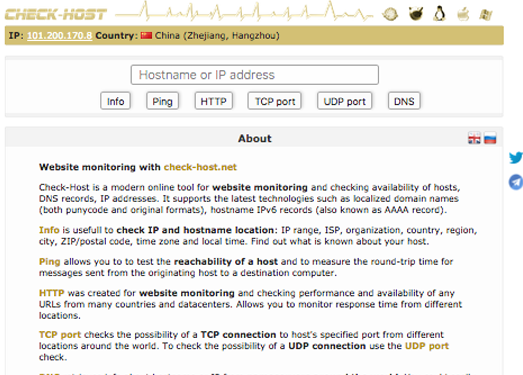523x375 pixels.
Task: Click the UDP port button
Action: click(345, 101)
